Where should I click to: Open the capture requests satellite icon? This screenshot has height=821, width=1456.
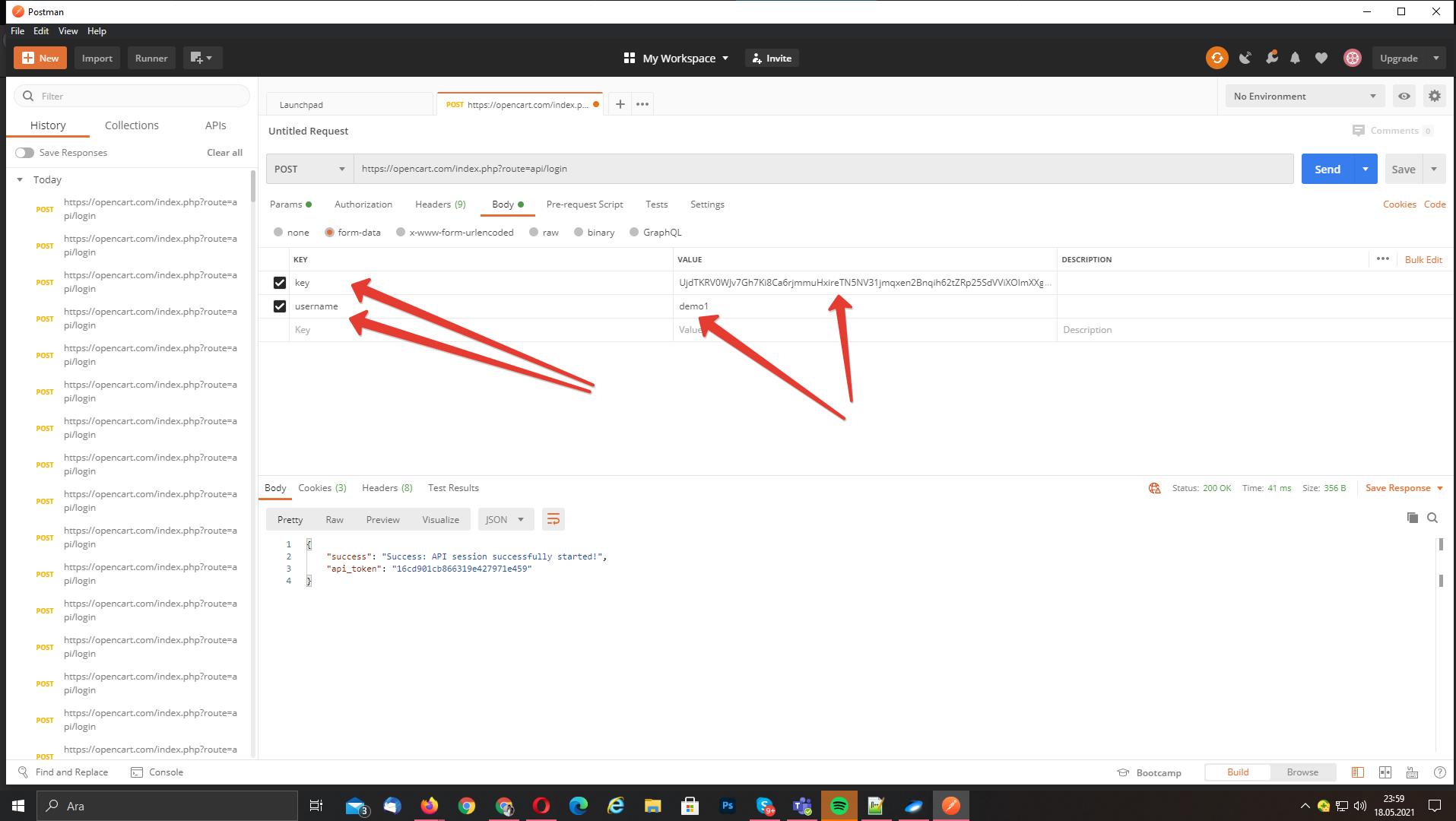click(x=1245, y=58)
